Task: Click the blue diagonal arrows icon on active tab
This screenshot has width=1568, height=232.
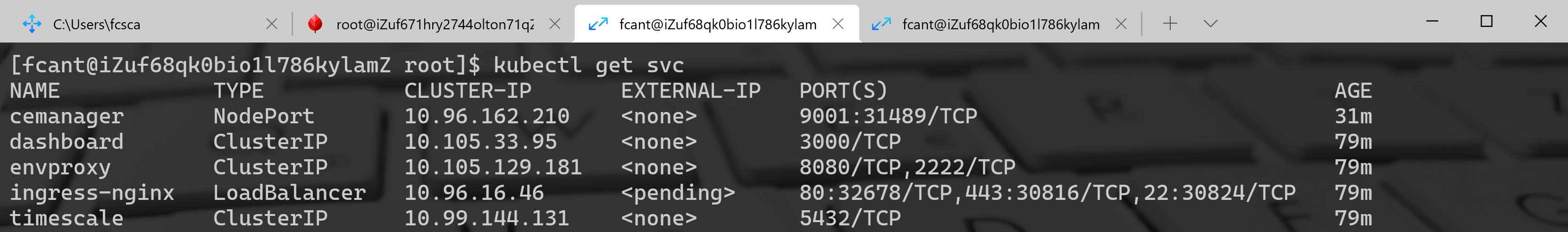Action: [598, 24]
